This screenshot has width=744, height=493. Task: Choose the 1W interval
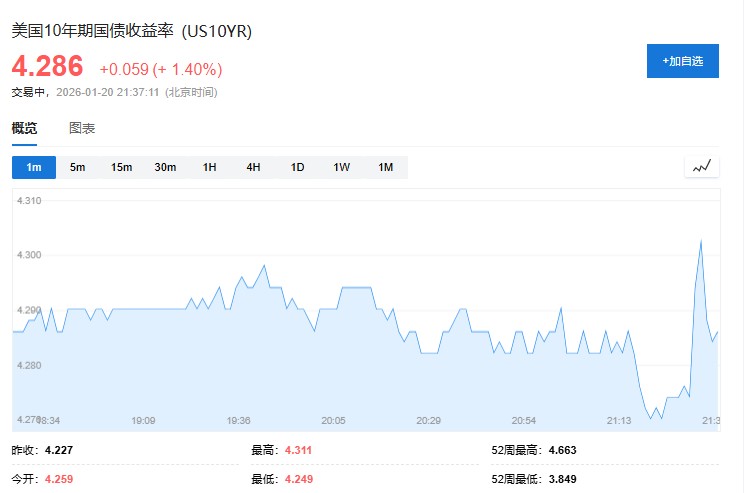click(x=342, y=167)
